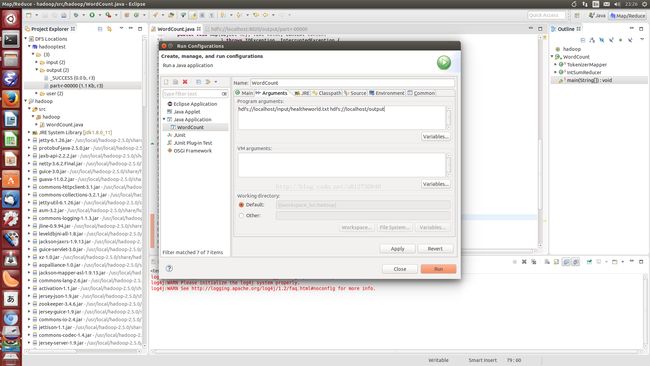
Task: Select the Default working directory radio
Action: [241, 205]
